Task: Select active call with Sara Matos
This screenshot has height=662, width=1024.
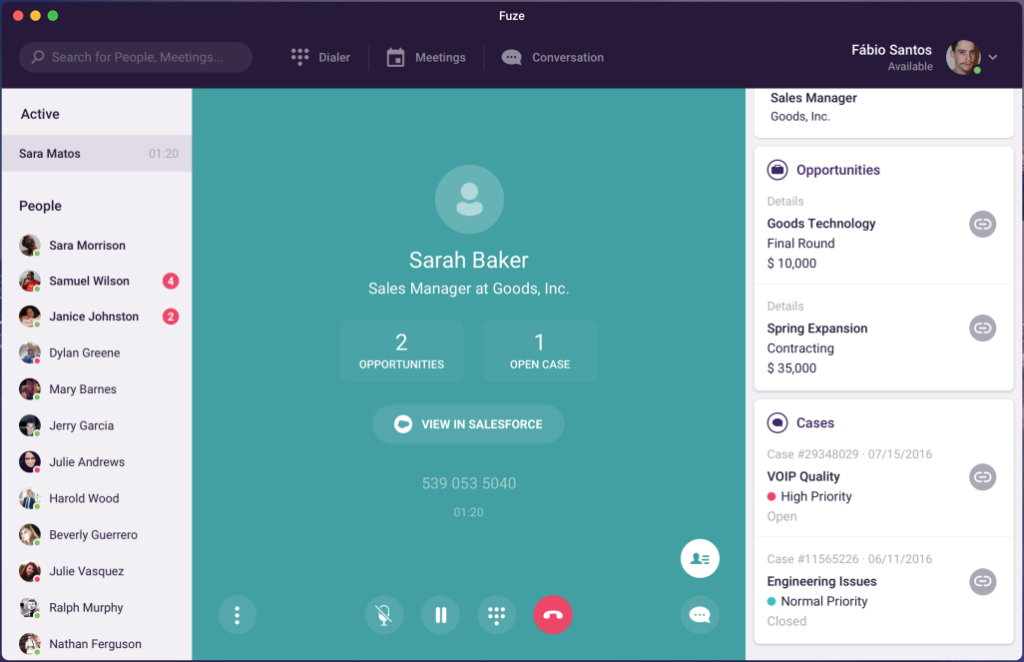Action: pos(97,153)
